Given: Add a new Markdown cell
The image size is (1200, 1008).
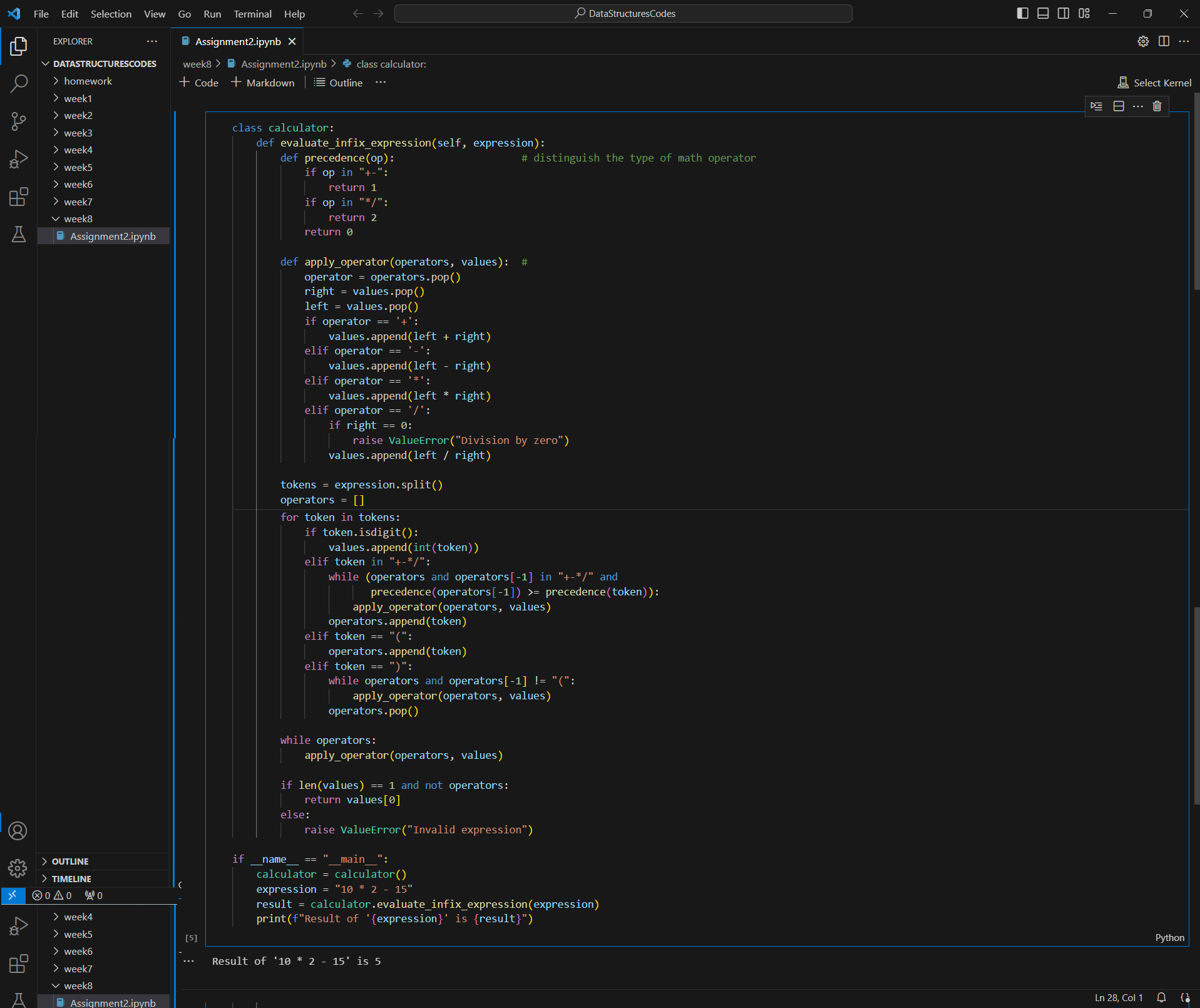Looking at the screenshot, I should click(x=263, y=83).
